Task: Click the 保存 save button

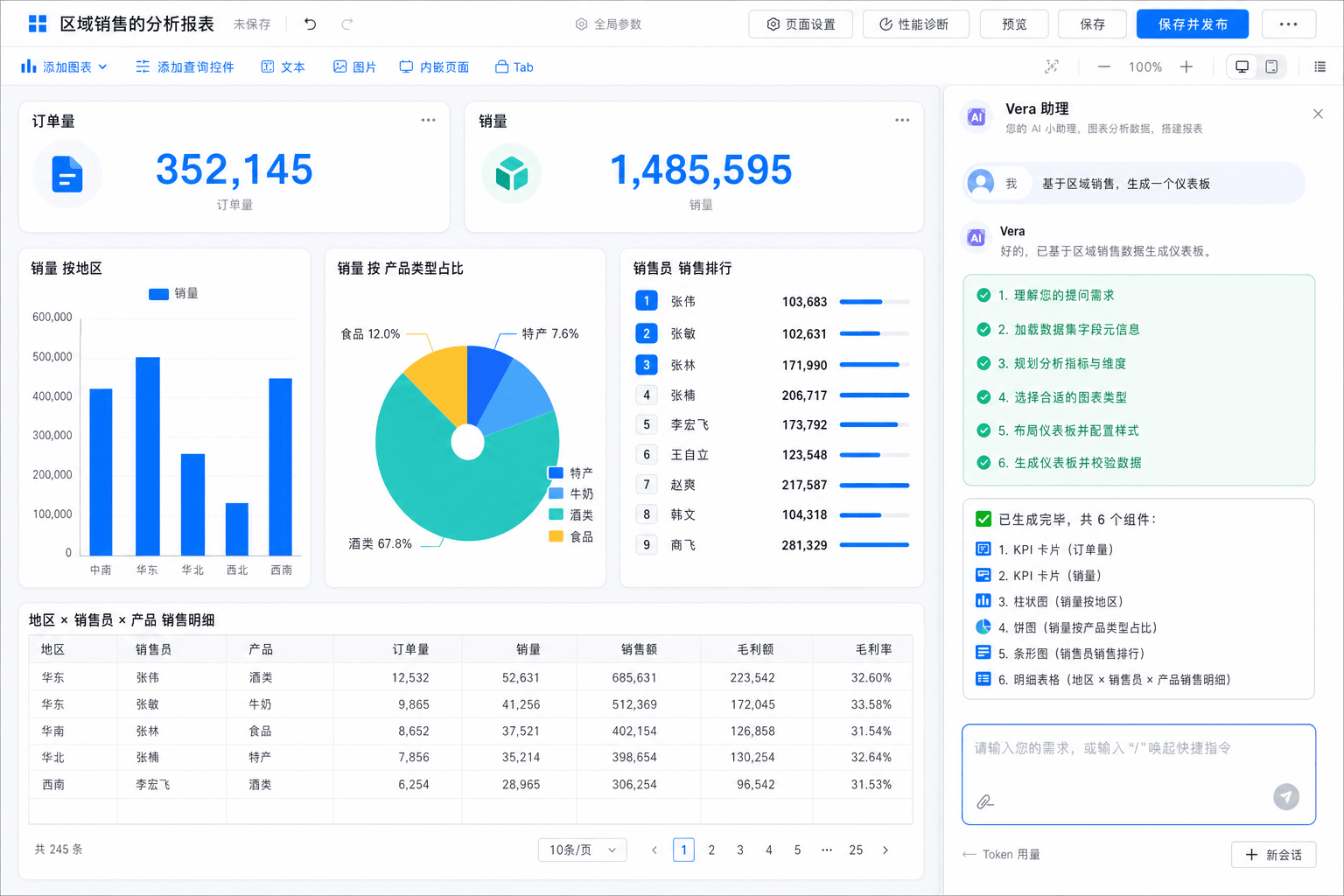Action: point(1092,24)
